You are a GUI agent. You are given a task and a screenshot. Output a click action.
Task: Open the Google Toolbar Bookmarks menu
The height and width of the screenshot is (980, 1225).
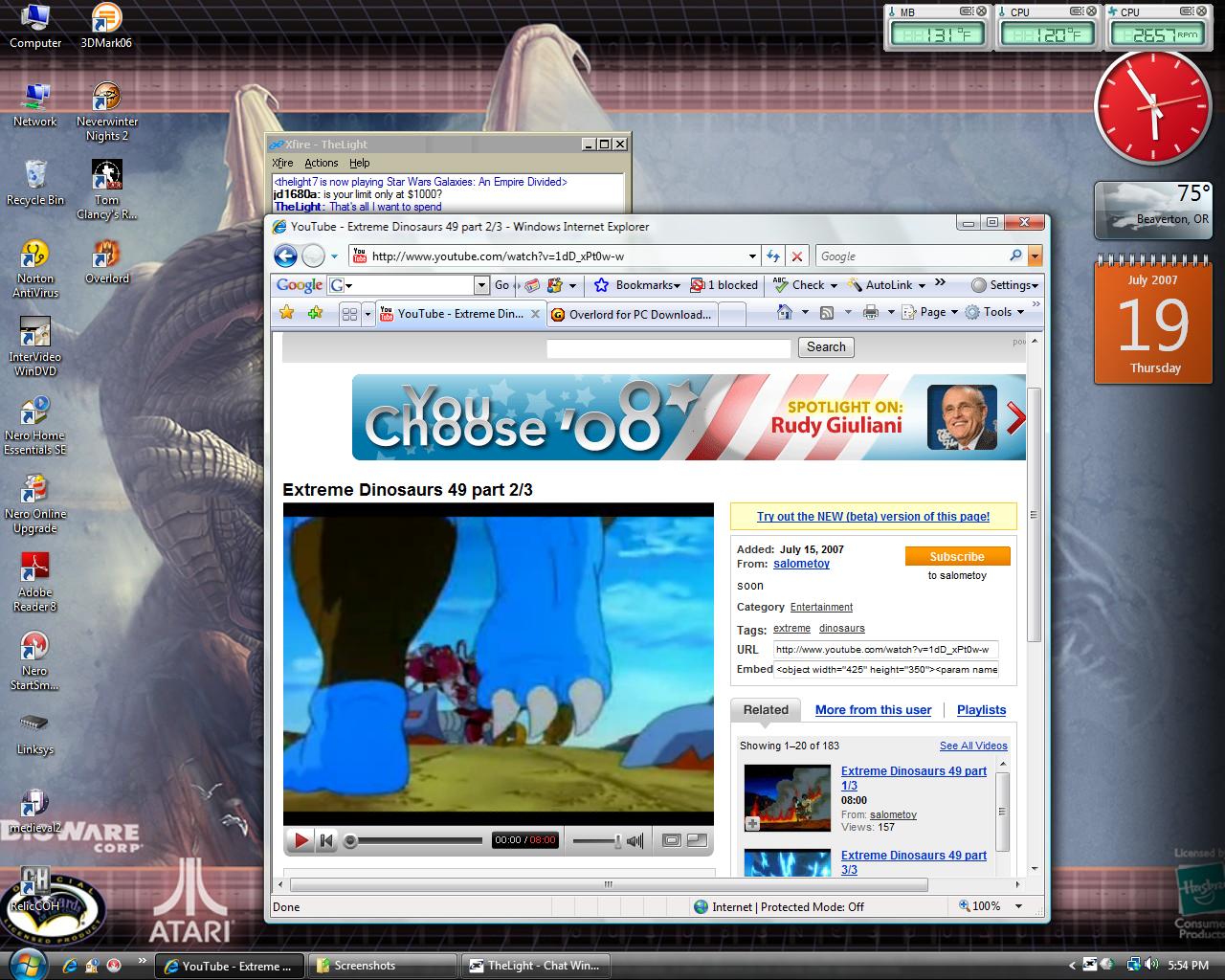point(637,285)
